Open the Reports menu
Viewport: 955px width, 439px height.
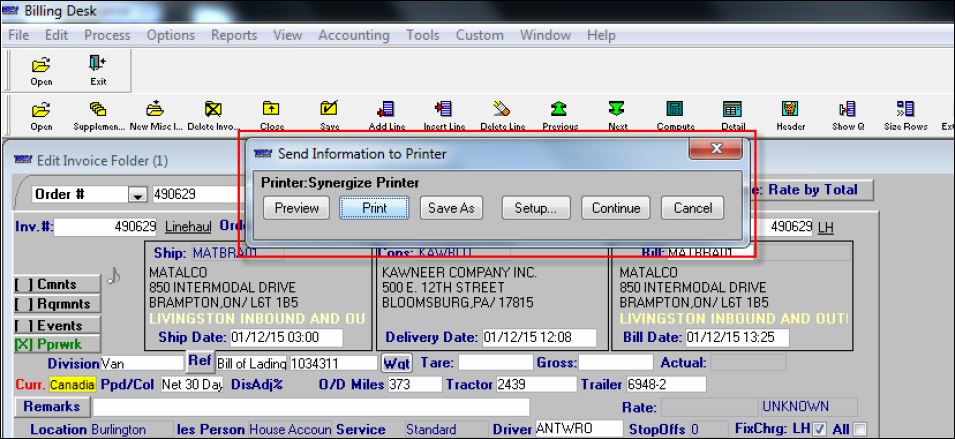click(233, 35)
